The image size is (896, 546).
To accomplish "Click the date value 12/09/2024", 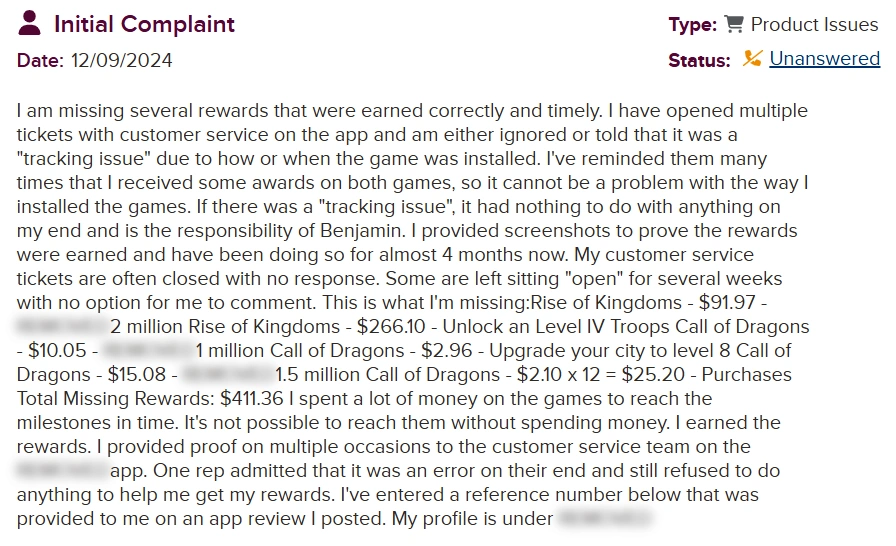I will pyautogui.click(x=121, y=60).
